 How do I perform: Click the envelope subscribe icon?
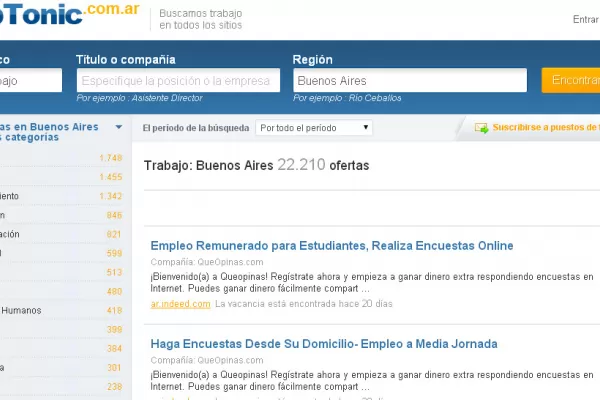pyautogui.click(x=481, y=128)
